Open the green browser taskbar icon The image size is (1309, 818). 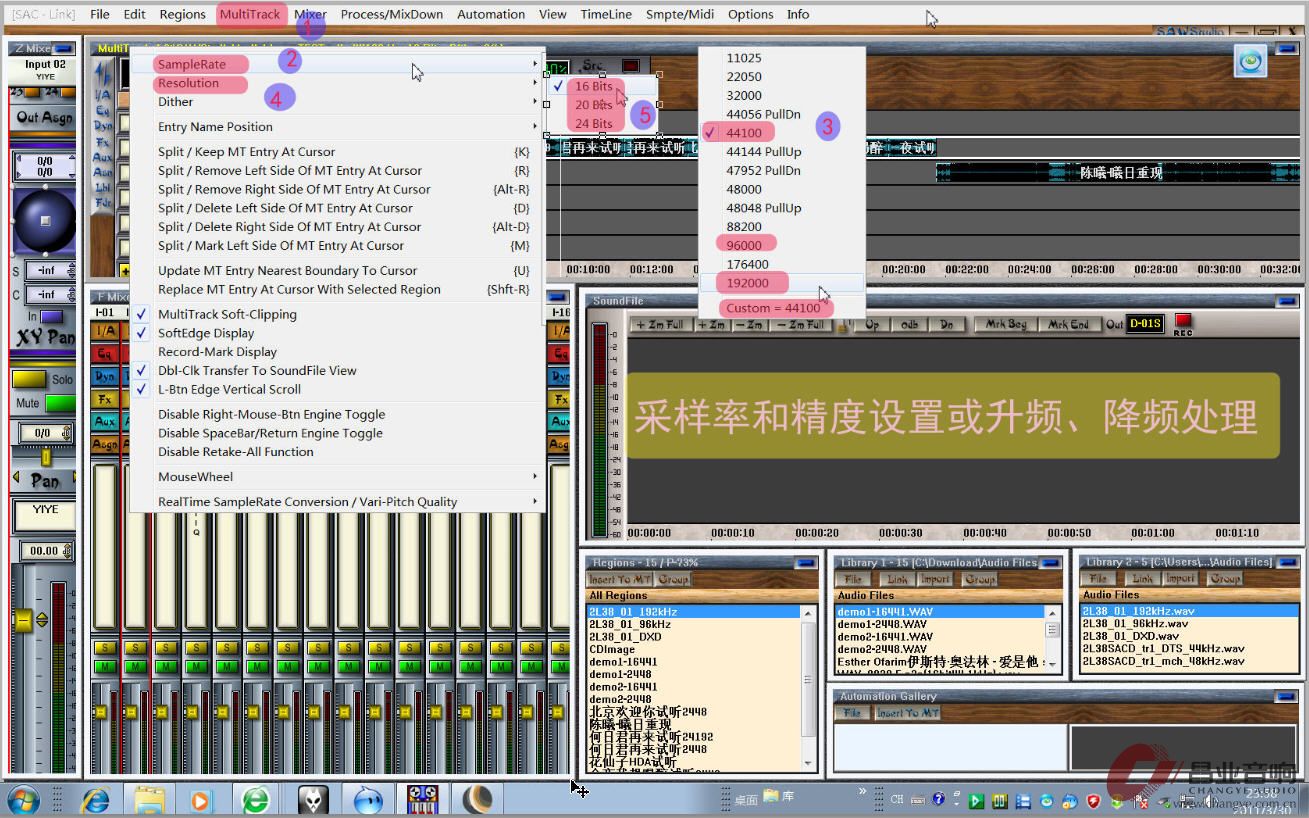pos(256,800)
